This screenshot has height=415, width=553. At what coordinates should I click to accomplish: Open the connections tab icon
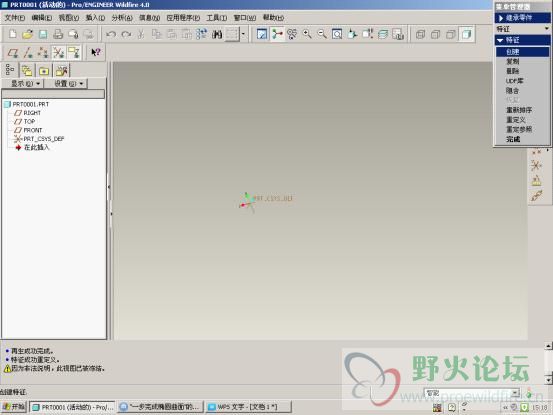coord(61,71)
